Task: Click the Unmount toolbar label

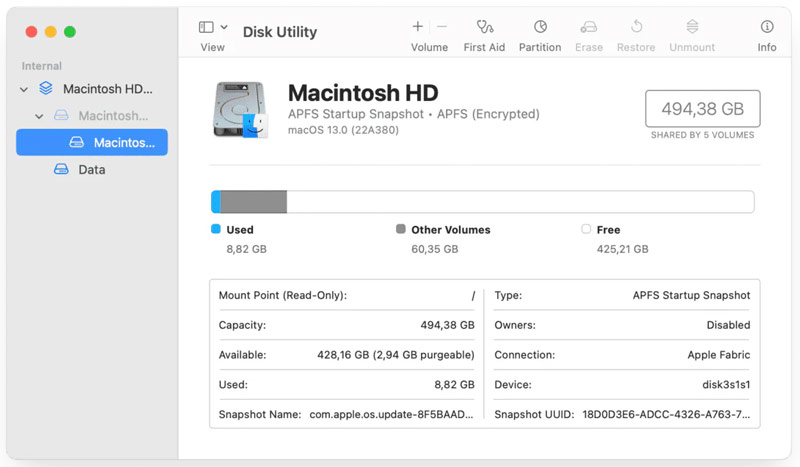Action: 692,47
